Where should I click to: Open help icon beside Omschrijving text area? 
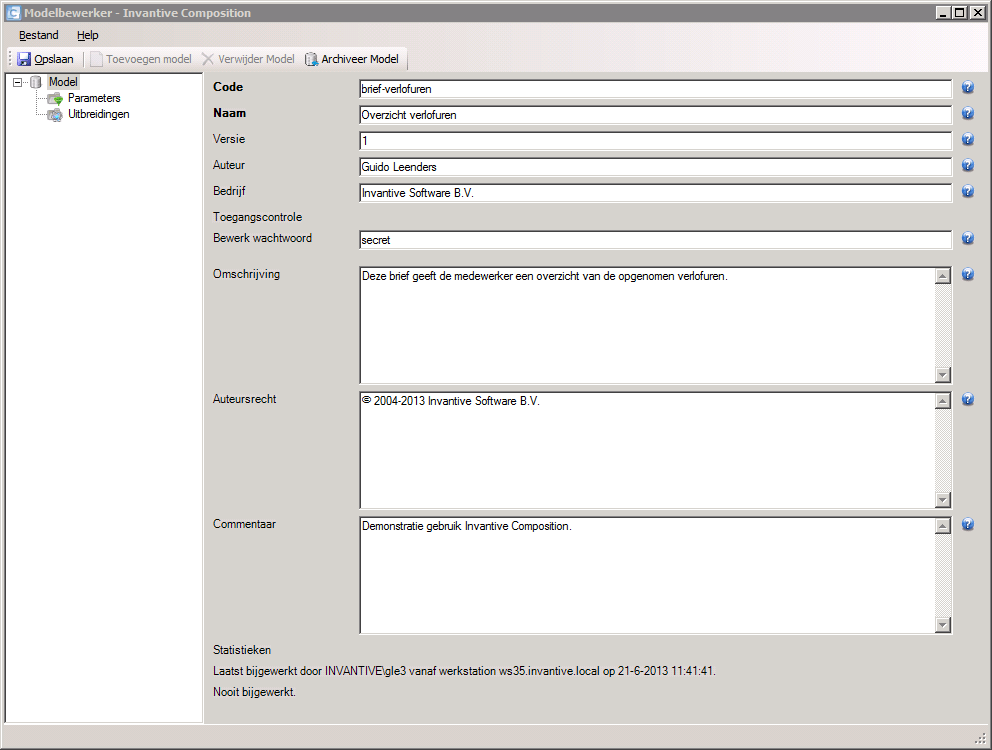pyautogui.click(x=968, y=274)
